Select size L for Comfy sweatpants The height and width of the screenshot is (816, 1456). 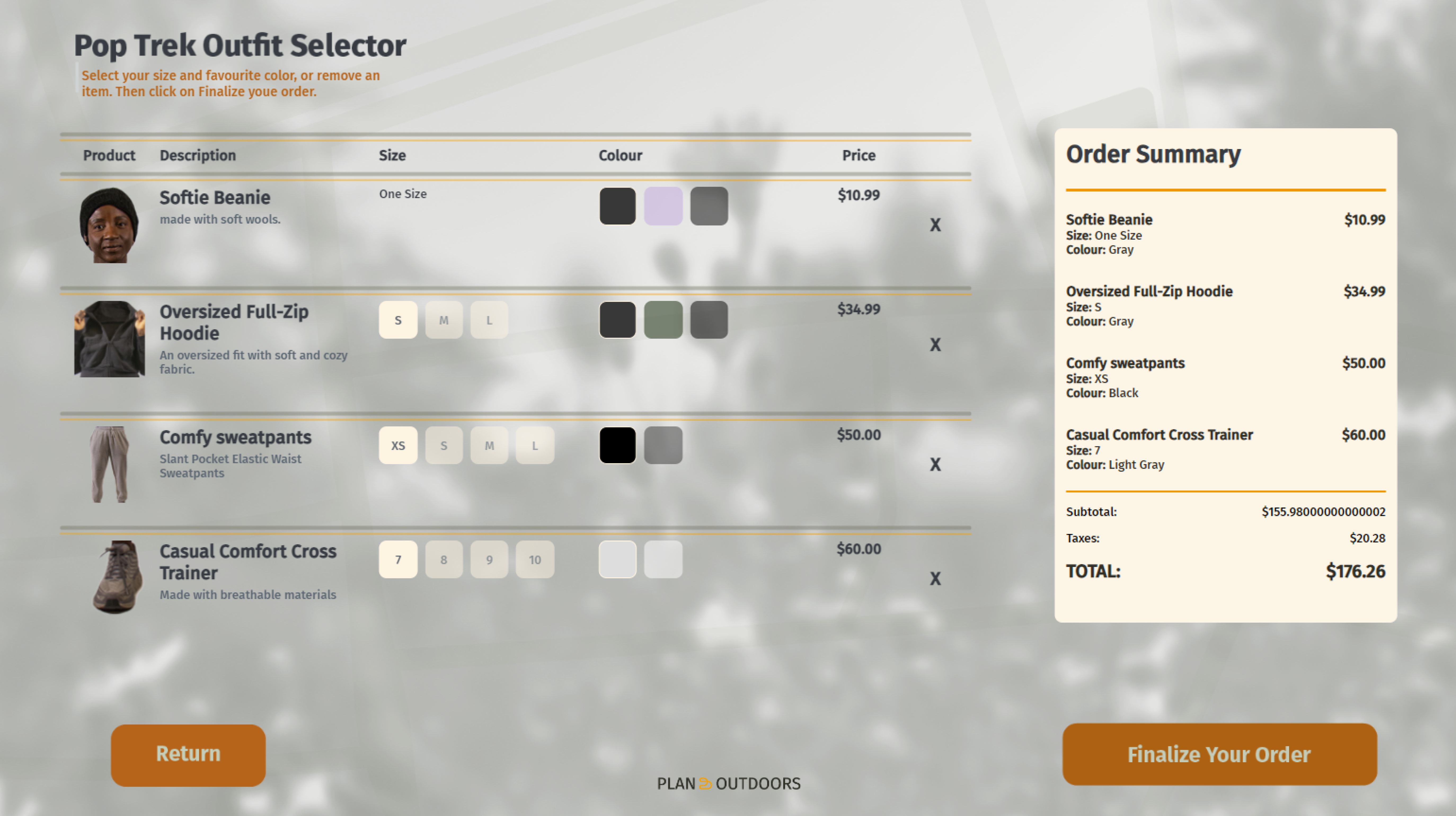coord(535,445)
